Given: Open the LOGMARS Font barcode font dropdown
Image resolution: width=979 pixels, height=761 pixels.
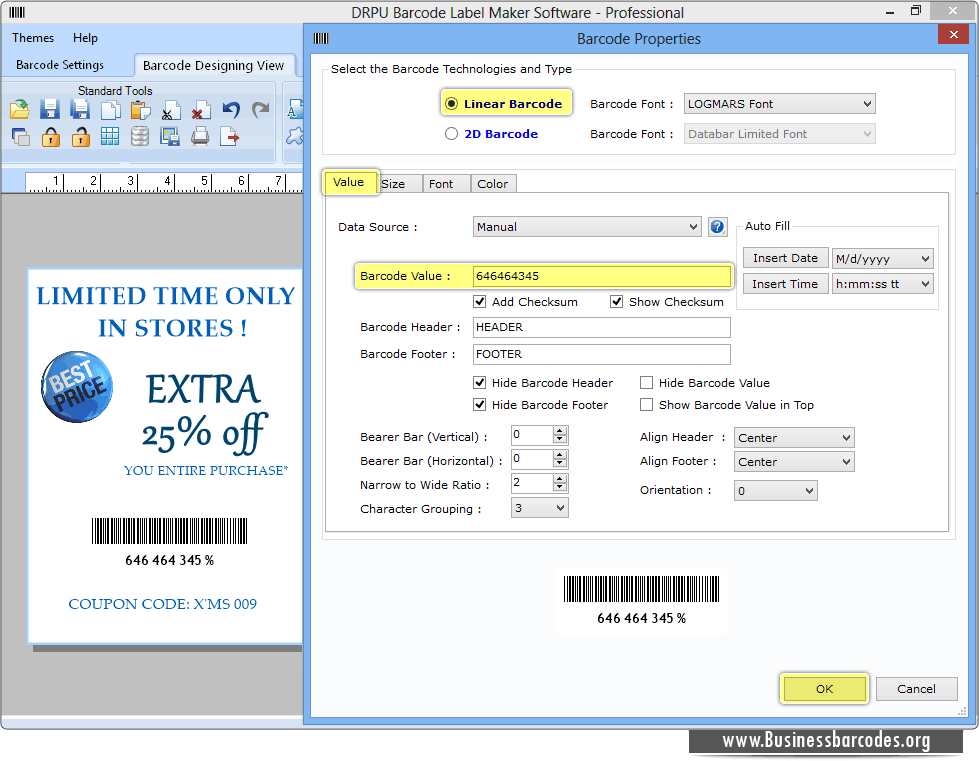Looking at the screenshot, I should (x=779, y=104).
